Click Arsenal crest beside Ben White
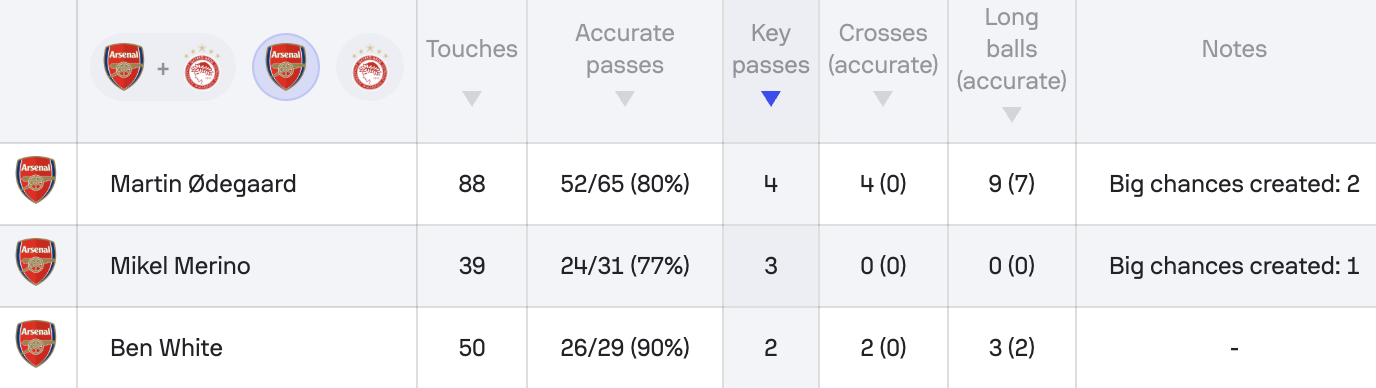The width and height of the screenshot is (1376, 388). point(36,345)
